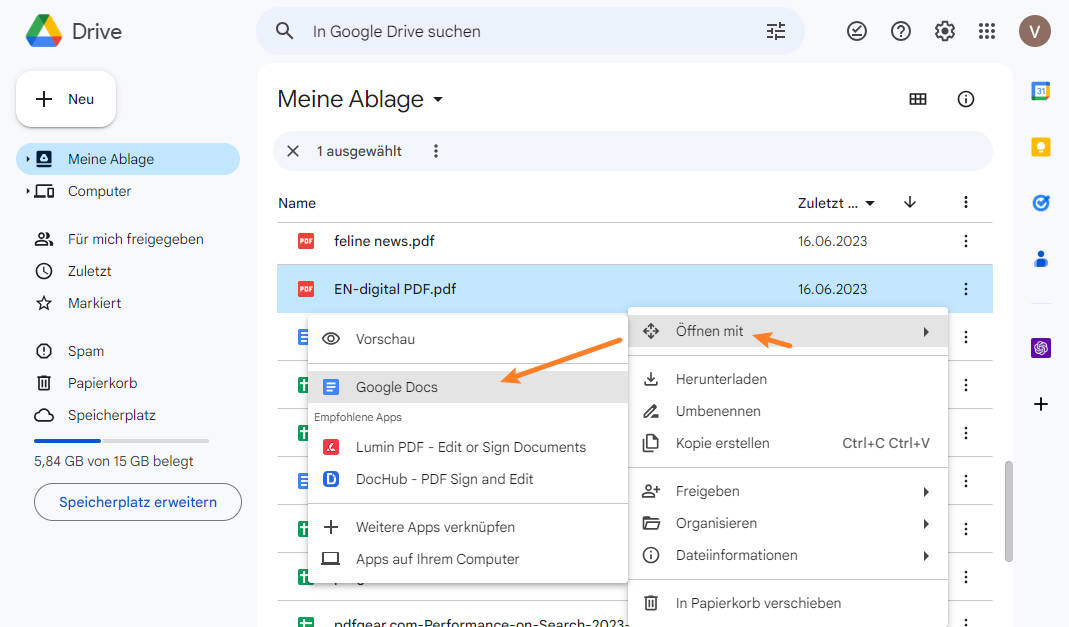Select Lumin PDF - Edit or Sign Documents
The image size is (1069, 627).
(468, 447)
